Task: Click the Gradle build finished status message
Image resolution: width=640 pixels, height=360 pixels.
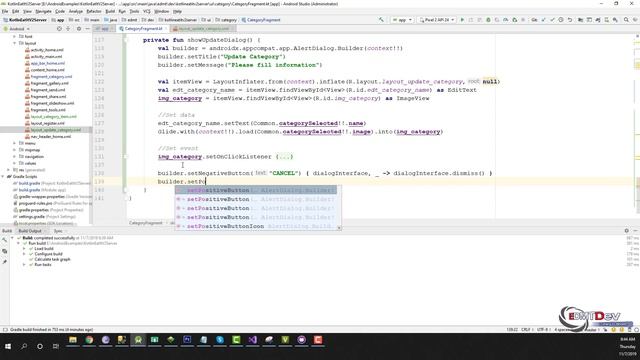Action: coord(51,329)
